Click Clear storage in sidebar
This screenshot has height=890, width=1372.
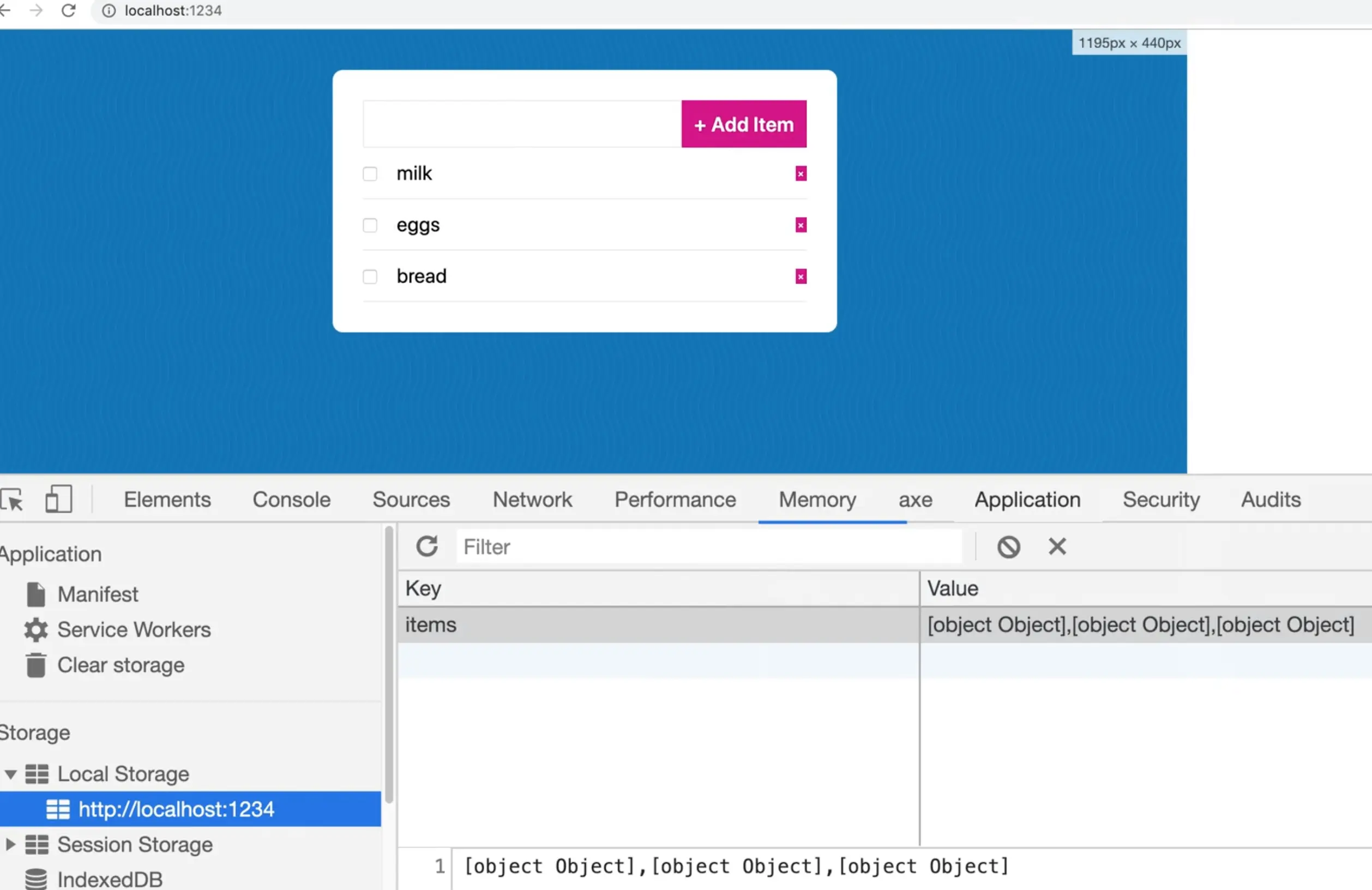point(121,665)
